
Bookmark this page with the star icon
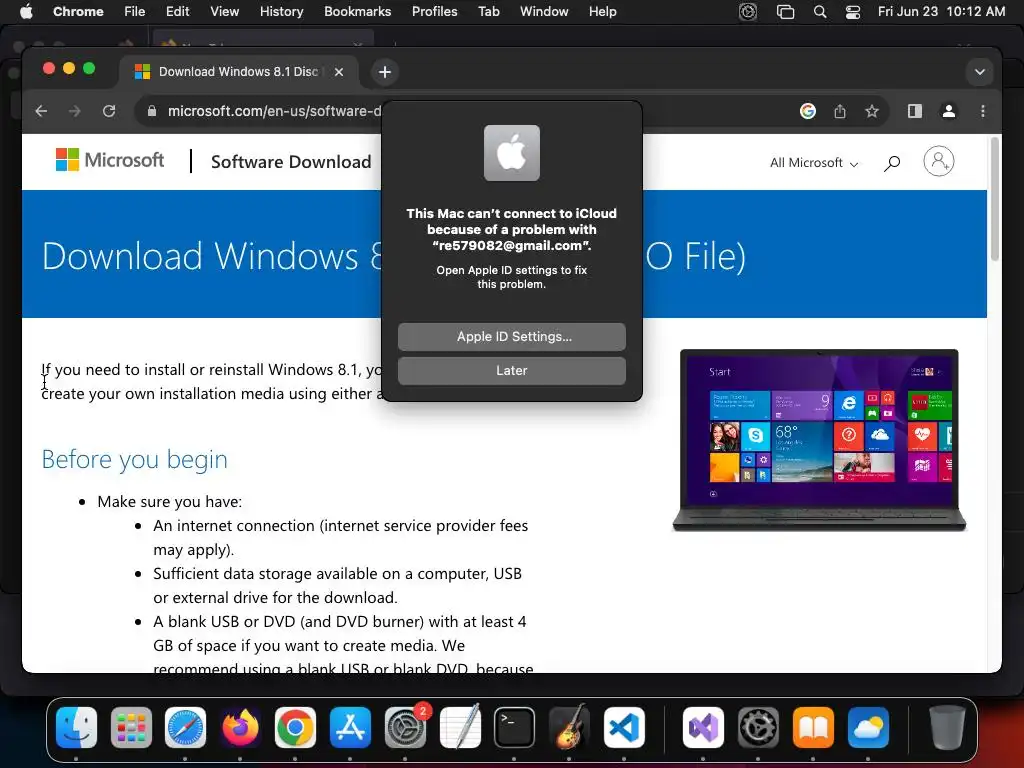tap(872, 111)
